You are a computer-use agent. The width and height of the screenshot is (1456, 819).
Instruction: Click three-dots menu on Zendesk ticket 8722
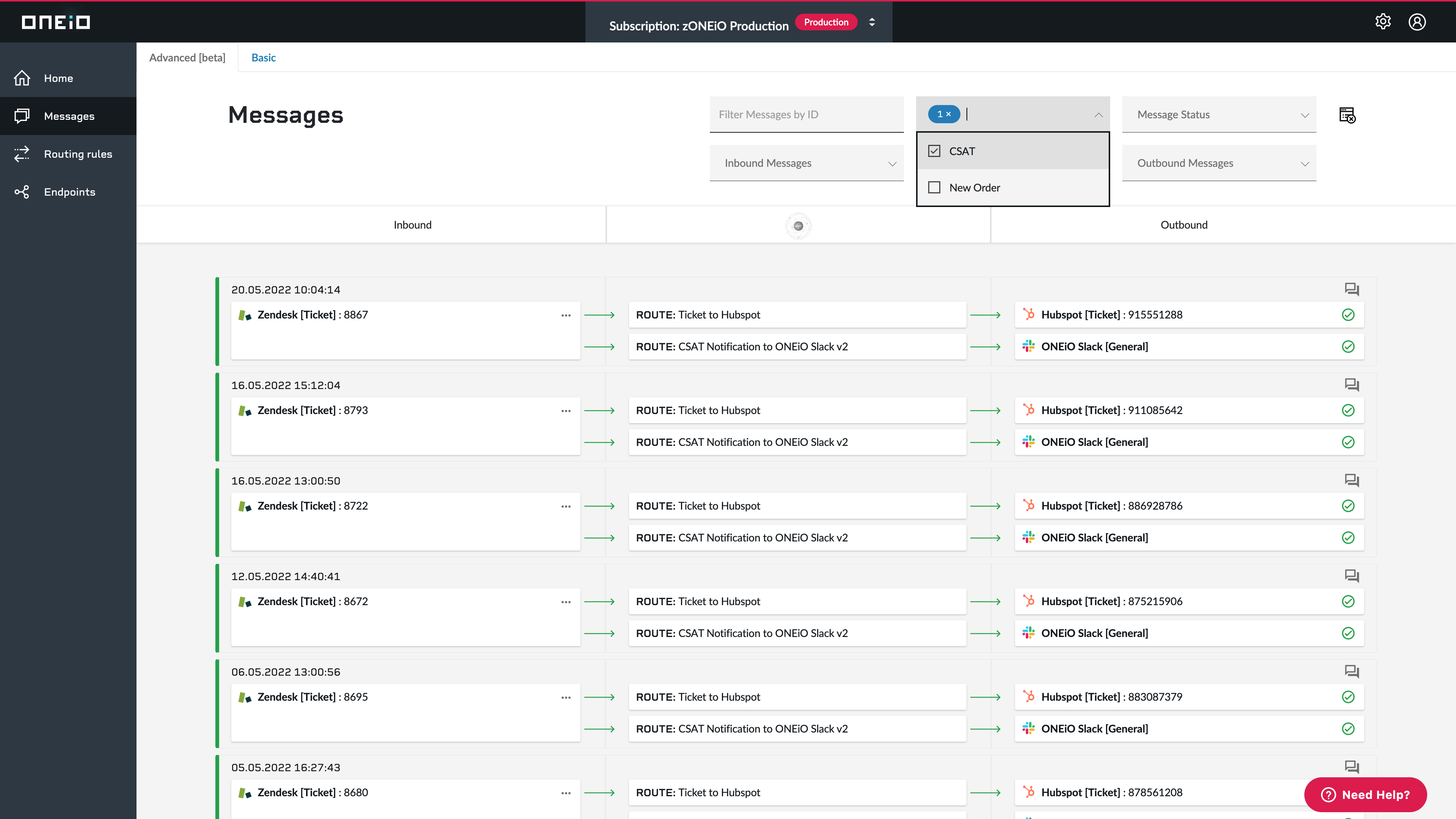566,507
